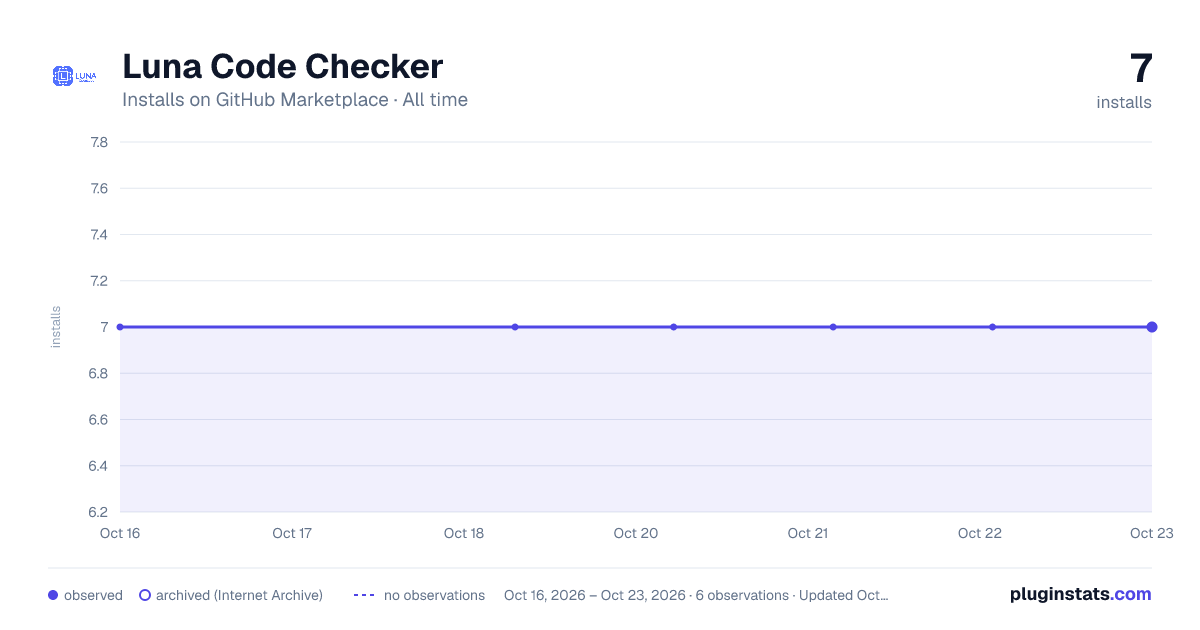Click the 'no observations' legend label
The height and width of the screenshot is (630, 1200).
434,595
